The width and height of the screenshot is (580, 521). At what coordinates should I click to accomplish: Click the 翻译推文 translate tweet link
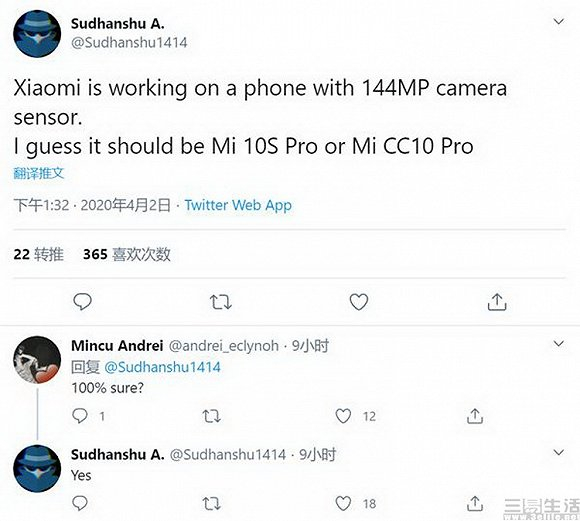point(39,173)
